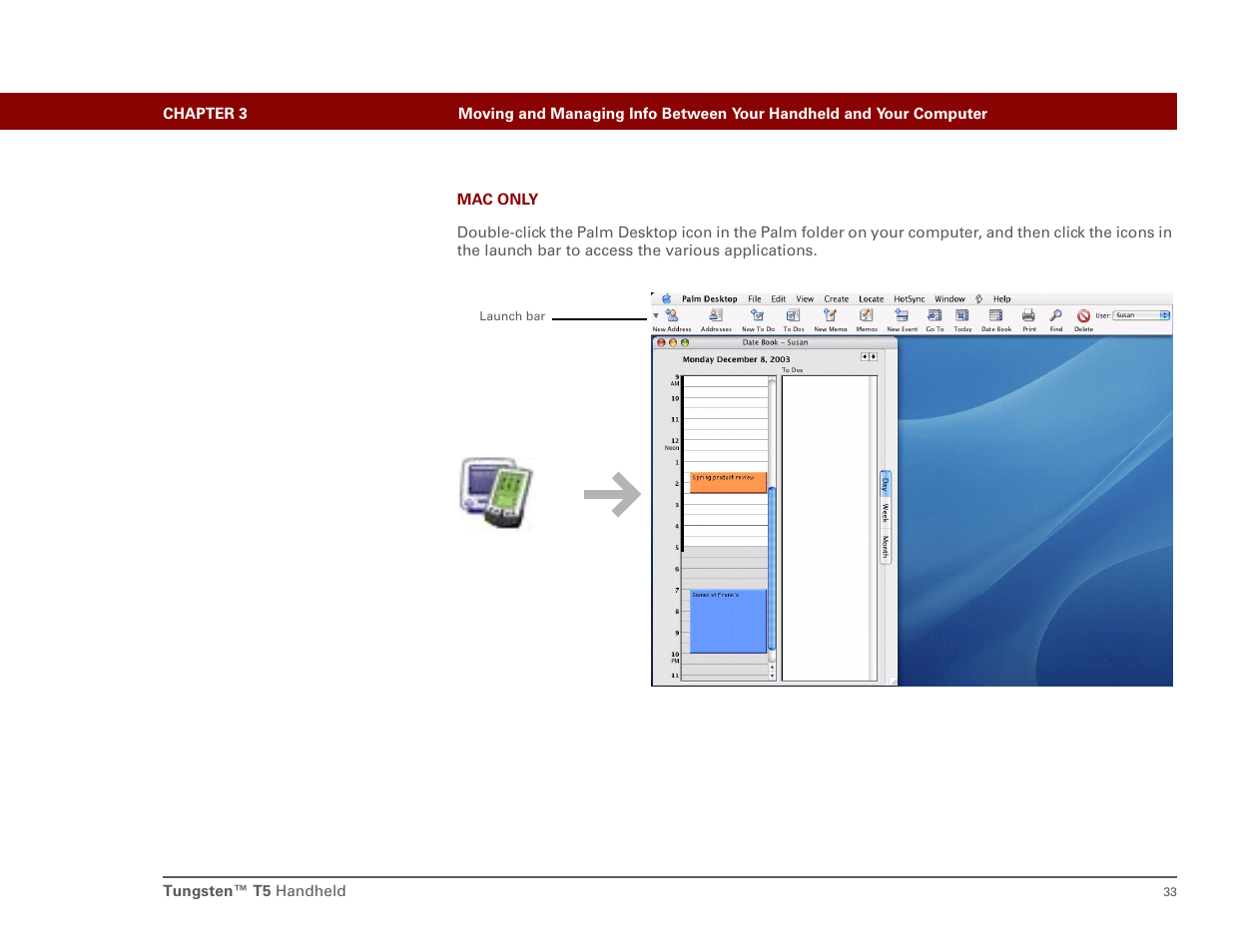Go to previous day arrow in Date Book
Viewport: 1233px width, 952px height.
(865, 356)
